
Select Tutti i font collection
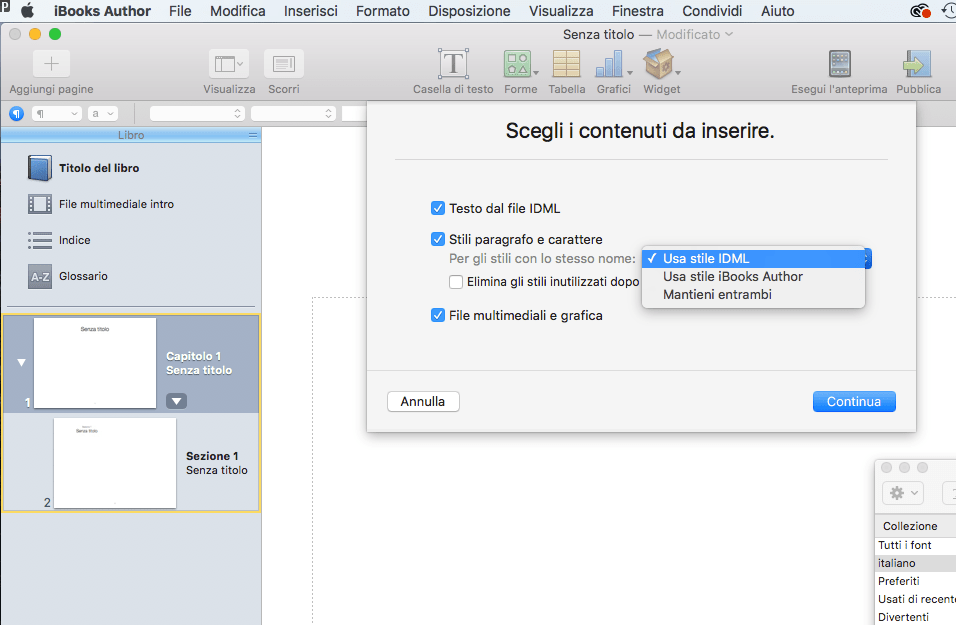coord(915,545)
